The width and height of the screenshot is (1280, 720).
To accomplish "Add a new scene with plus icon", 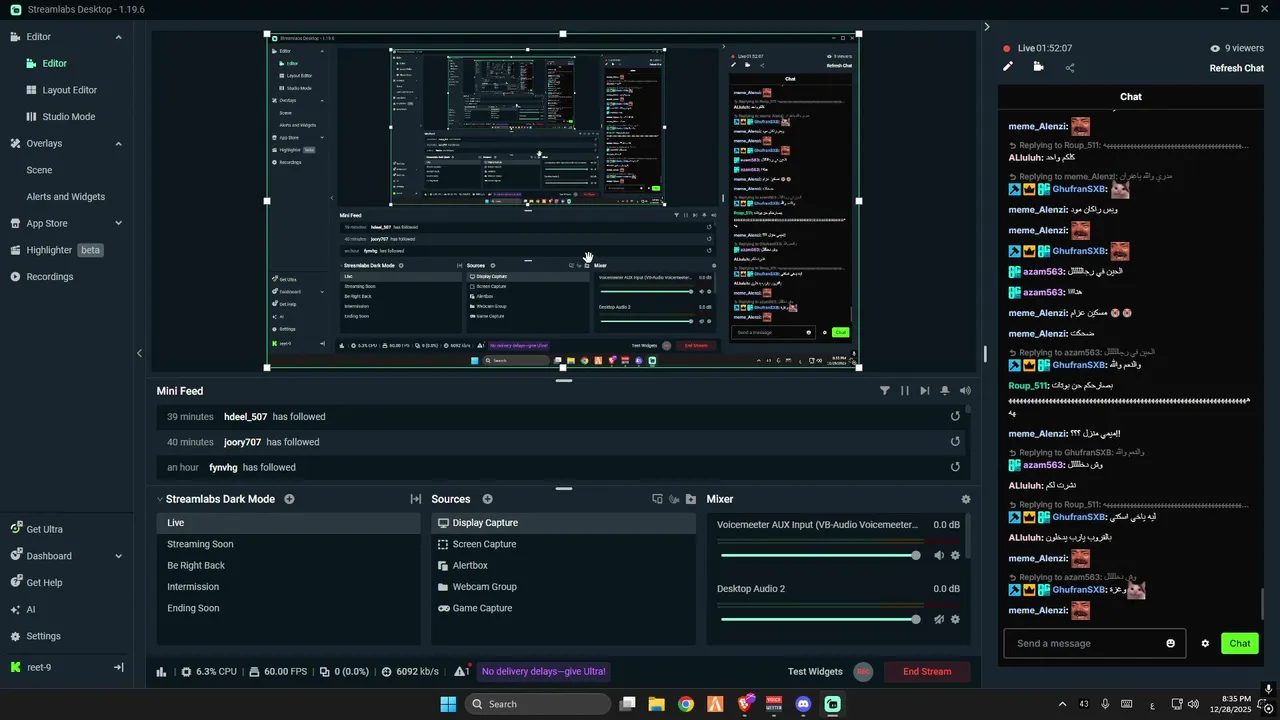I will click(x=289, y=499).
